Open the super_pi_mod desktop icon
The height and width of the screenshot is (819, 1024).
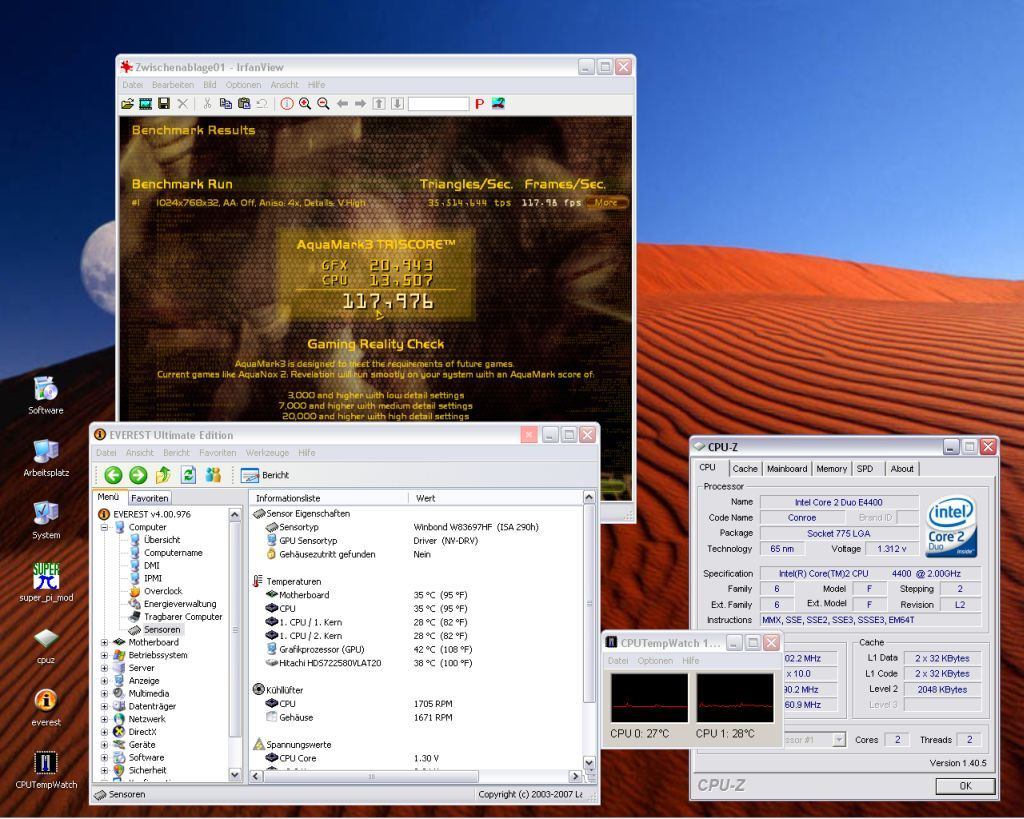(x=46, y=582)
